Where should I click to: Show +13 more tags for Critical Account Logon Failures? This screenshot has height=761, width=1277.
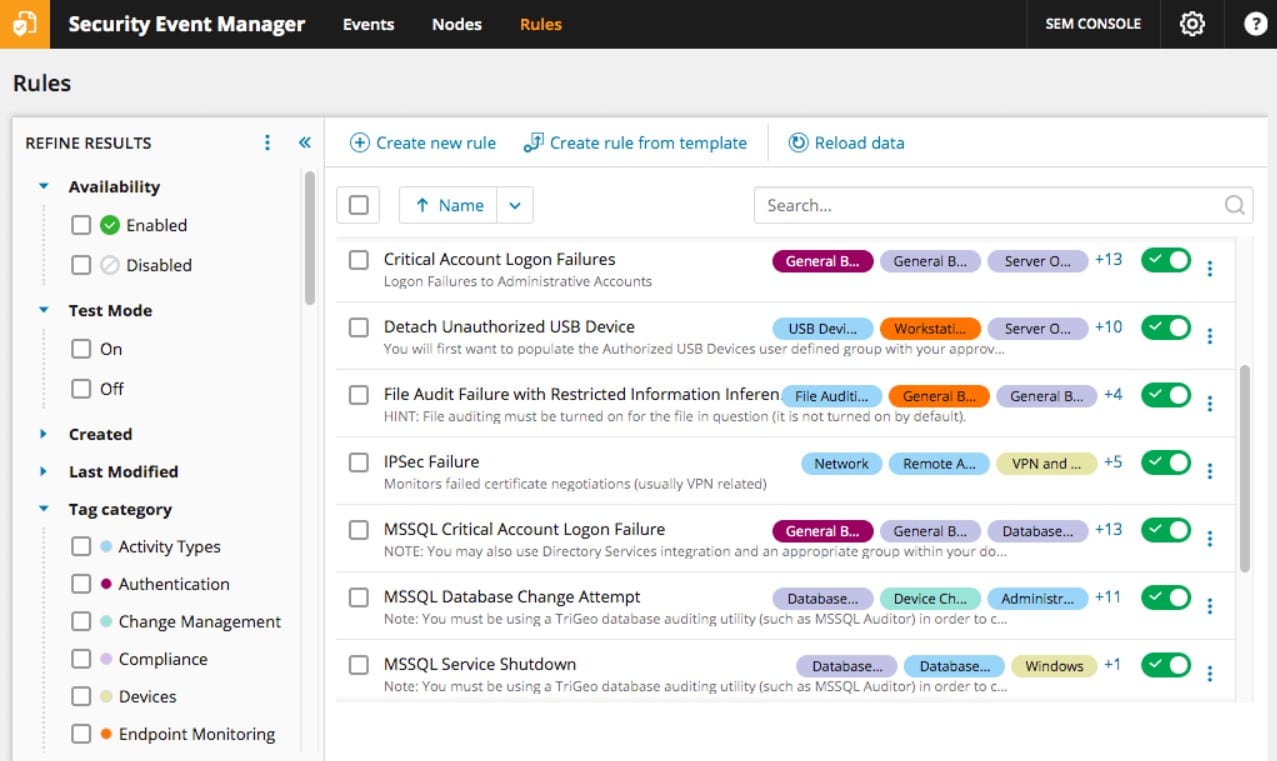point(1108,260)
